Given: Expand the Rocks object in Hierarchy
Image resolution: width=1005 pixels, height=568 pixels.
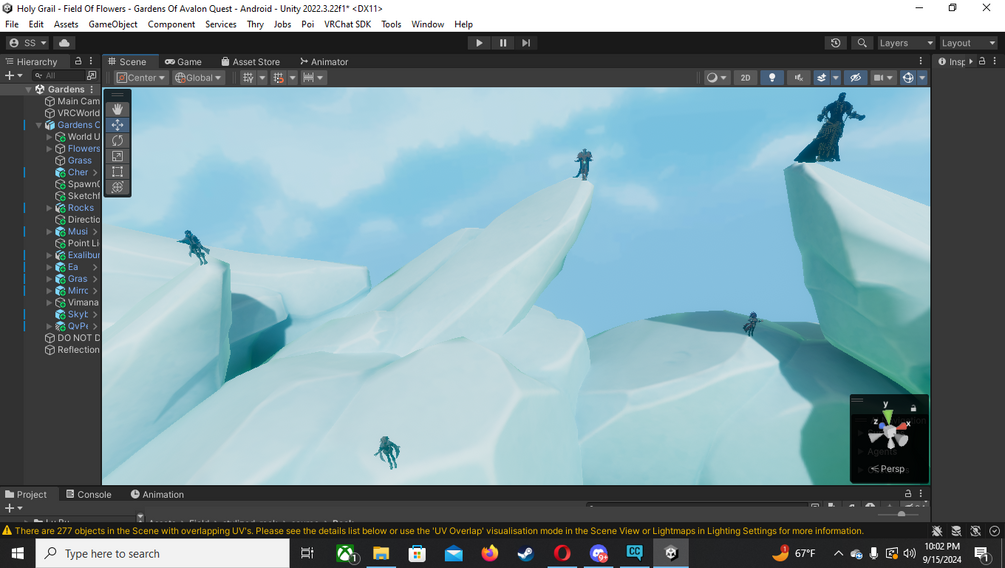Looking at the screenshot, I should tap(49, 208).
